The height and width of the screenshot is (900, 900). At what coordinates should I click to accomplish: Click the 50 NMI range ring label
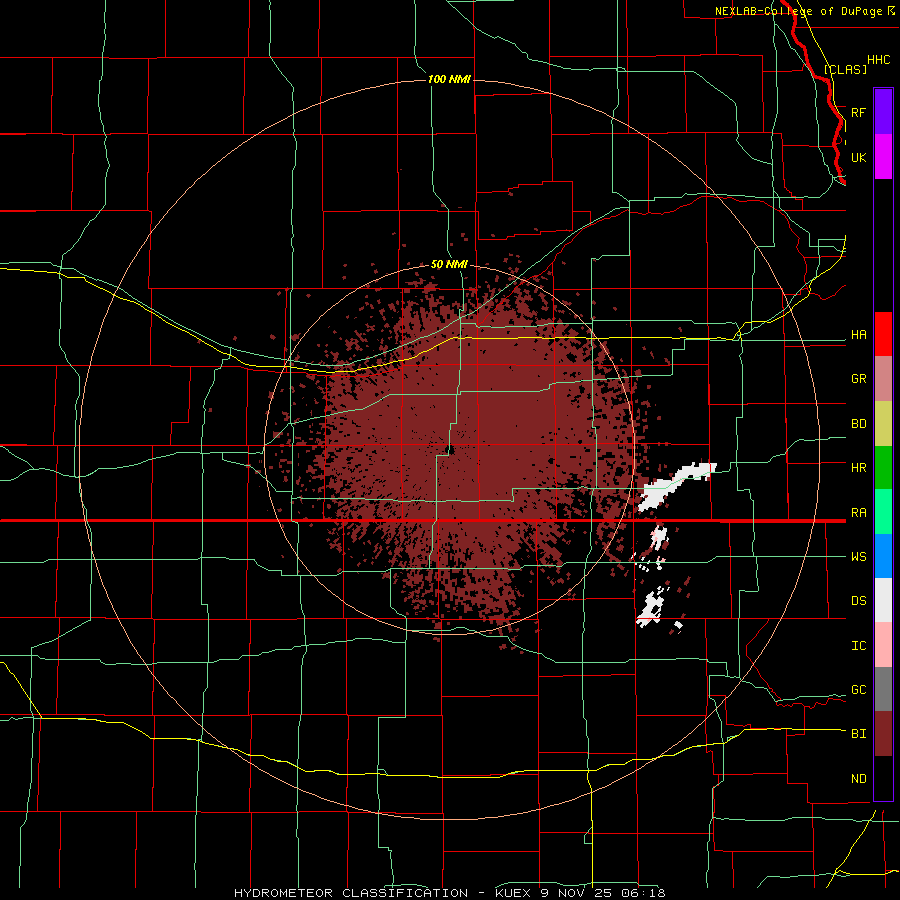pyautogui.click(x=449, y=265)
